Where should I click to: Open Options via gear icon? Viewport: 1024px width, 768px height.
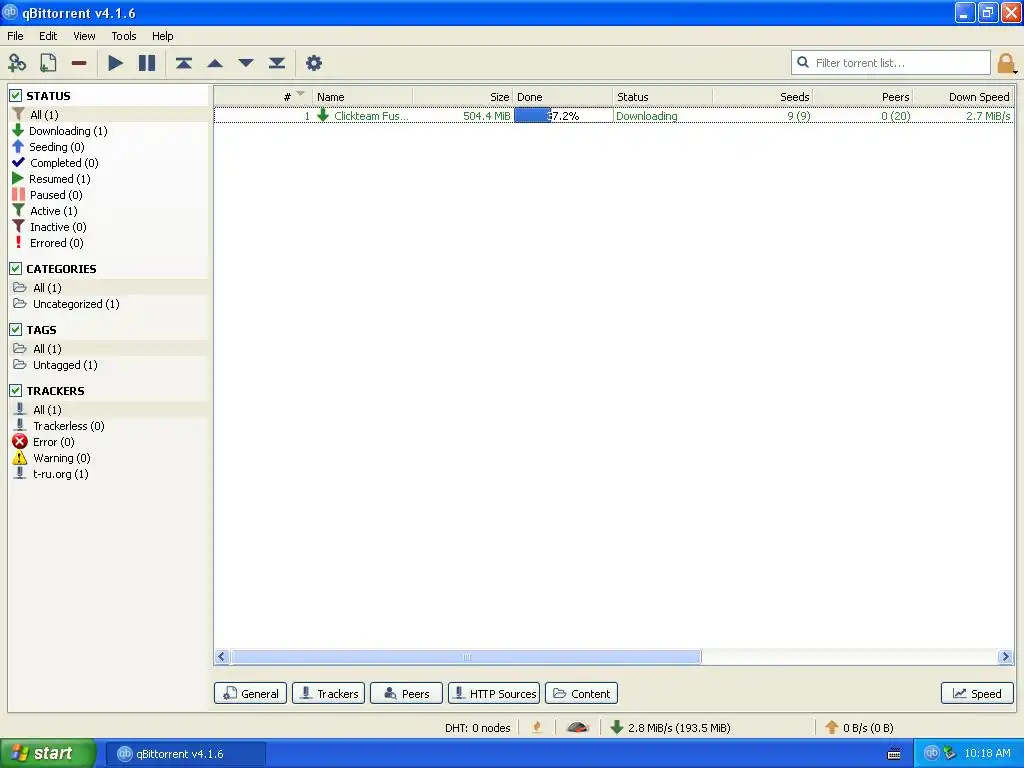(x=313, y=63)
